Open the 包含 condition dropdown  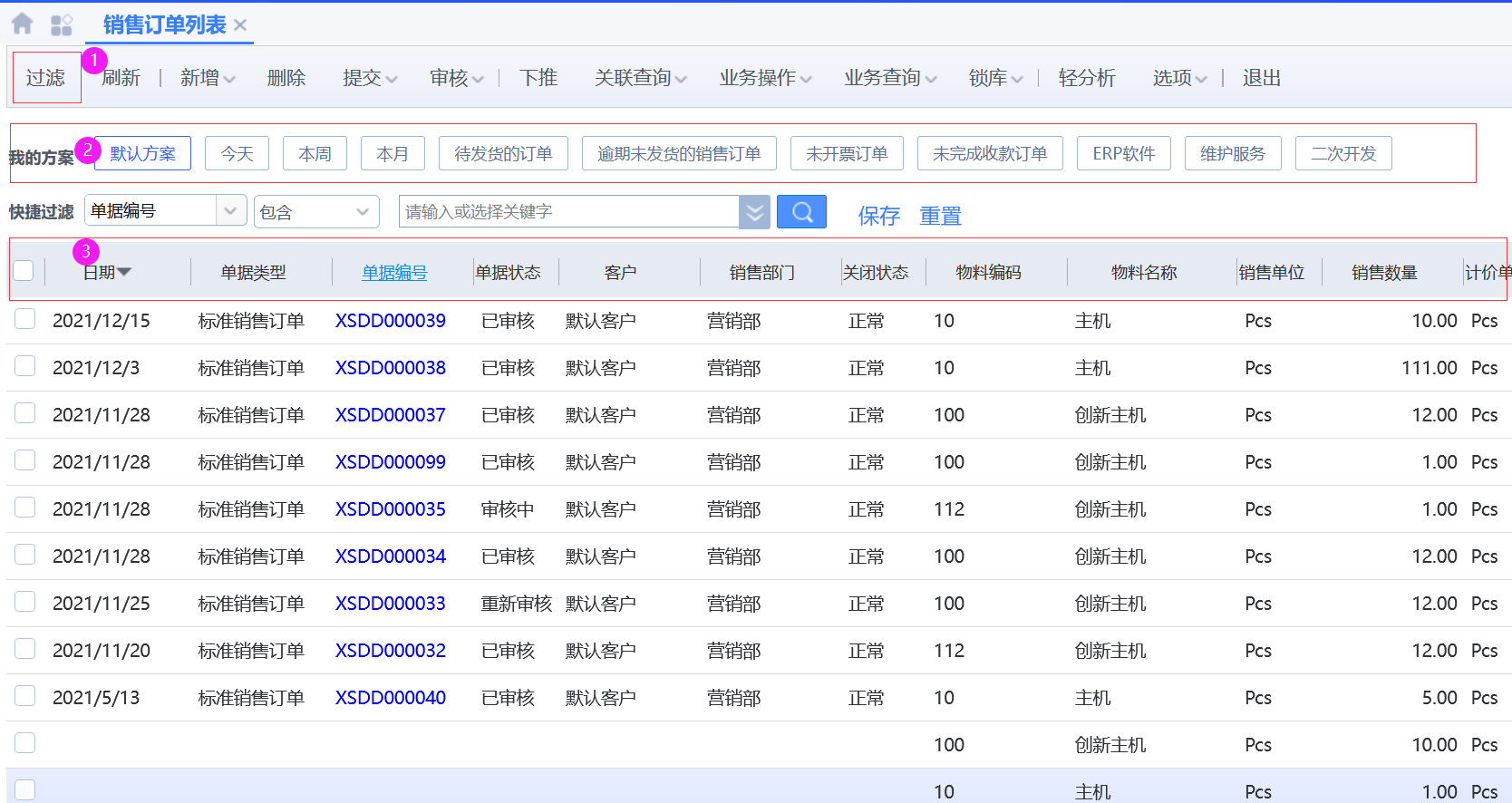pyautogui.click(x=316, y=211)
